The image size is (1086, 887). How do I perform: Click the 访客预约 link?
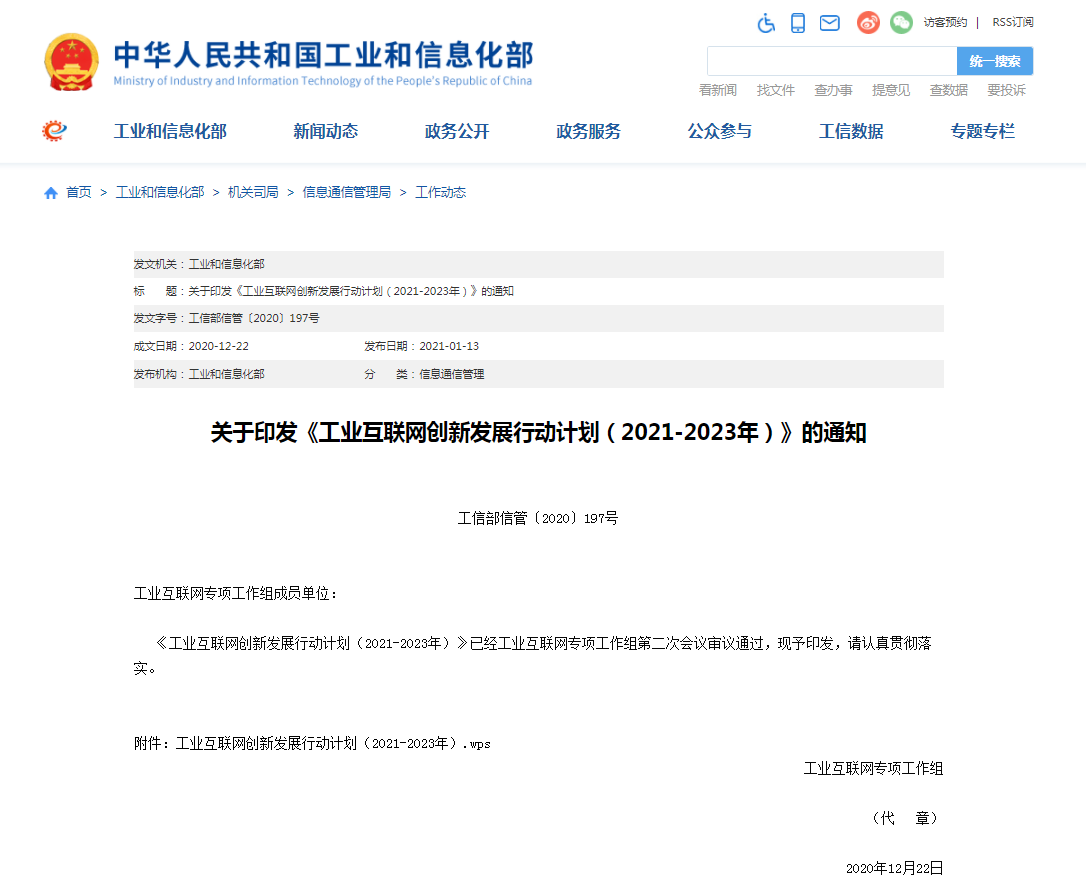click(x=944, y=22)
